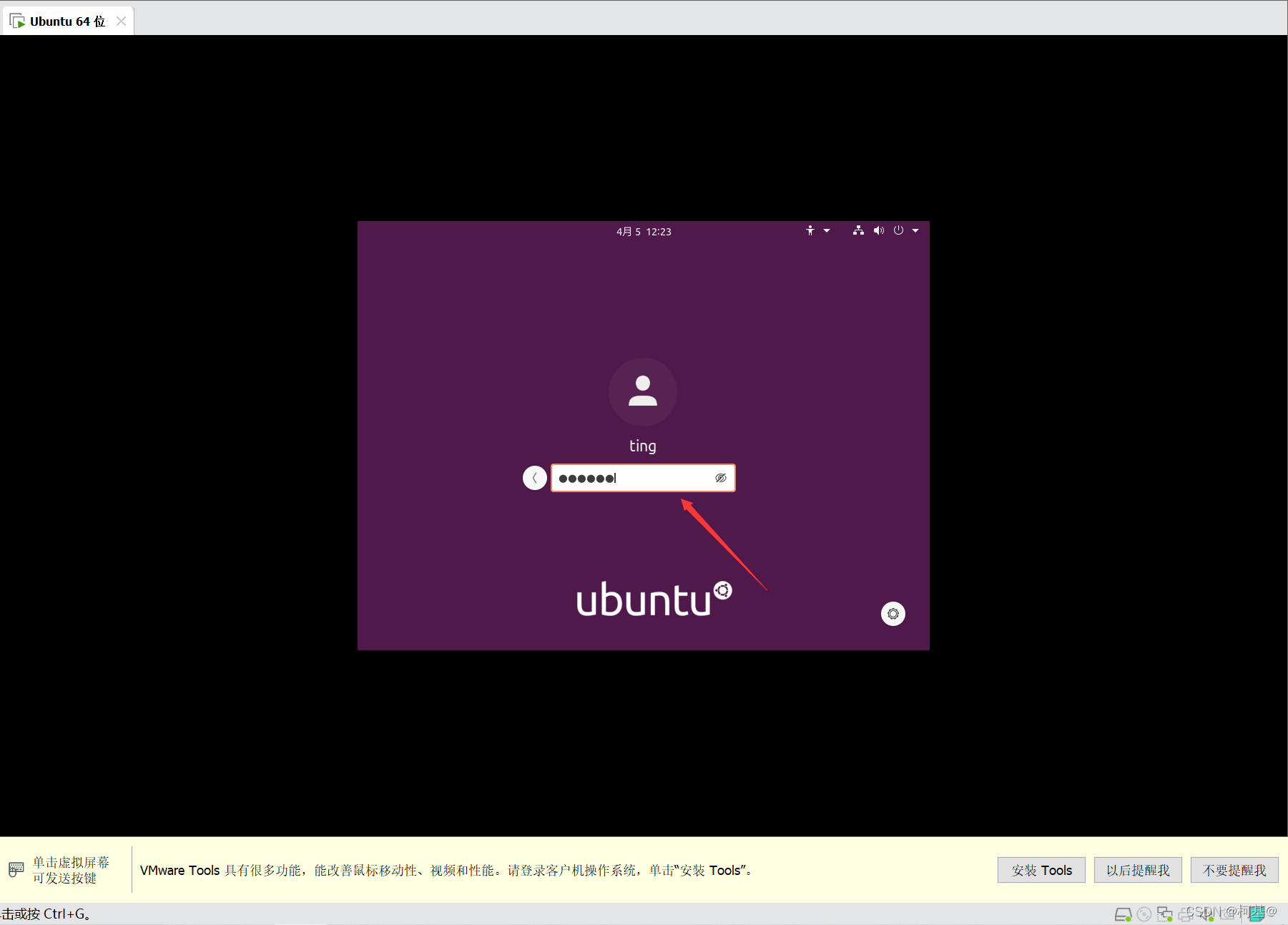The image size is (1288, 925).
Task: Click the VMware CD/DVD drive status icon
Action: coord(1144,914)
